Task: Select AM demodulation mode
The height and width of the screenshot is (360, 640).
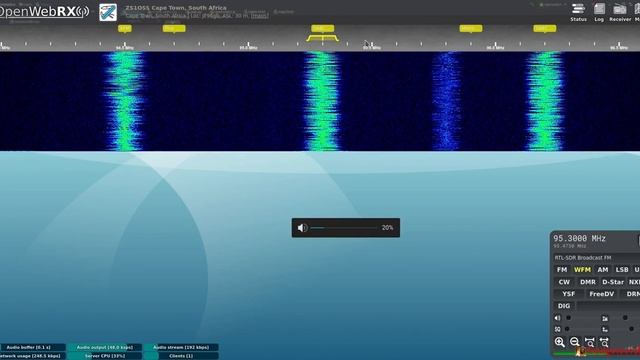Action: coord(603,270)
